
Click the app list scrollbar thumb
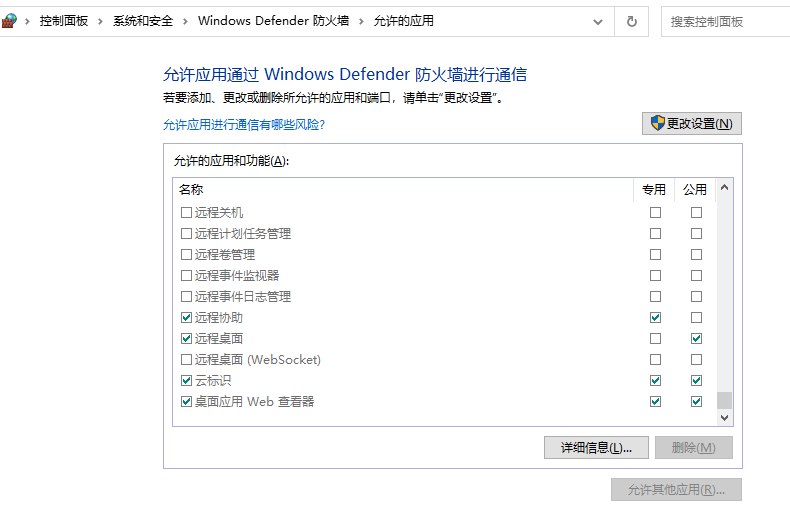725,401
